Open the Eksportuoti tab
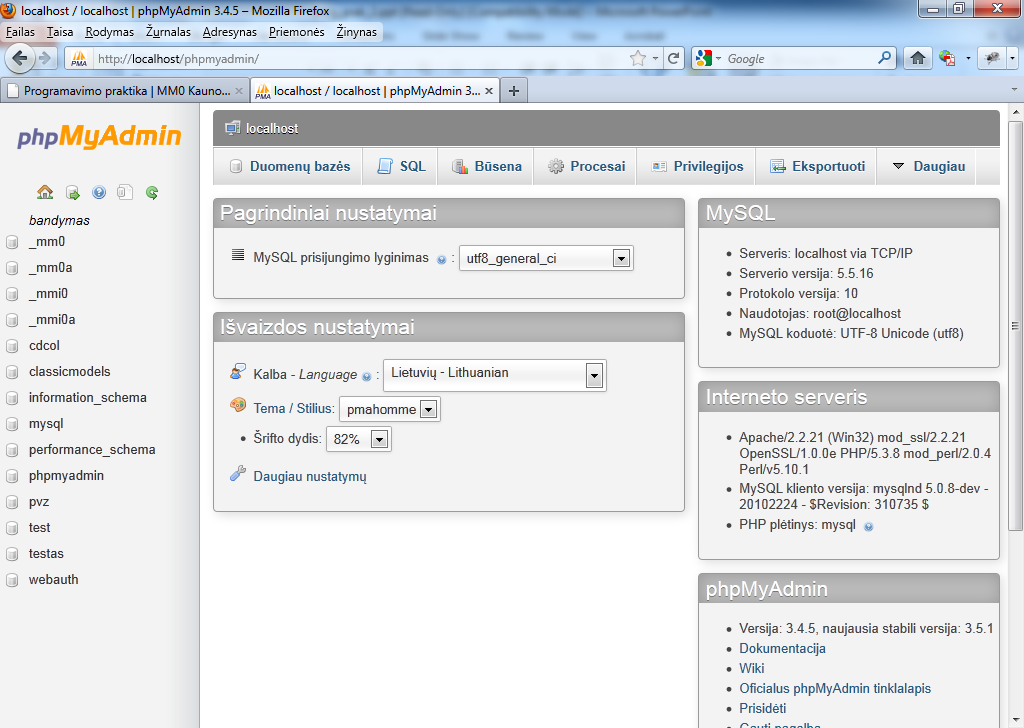The height and width of the screenshot is (728, 1024). (x=817, y=166)
